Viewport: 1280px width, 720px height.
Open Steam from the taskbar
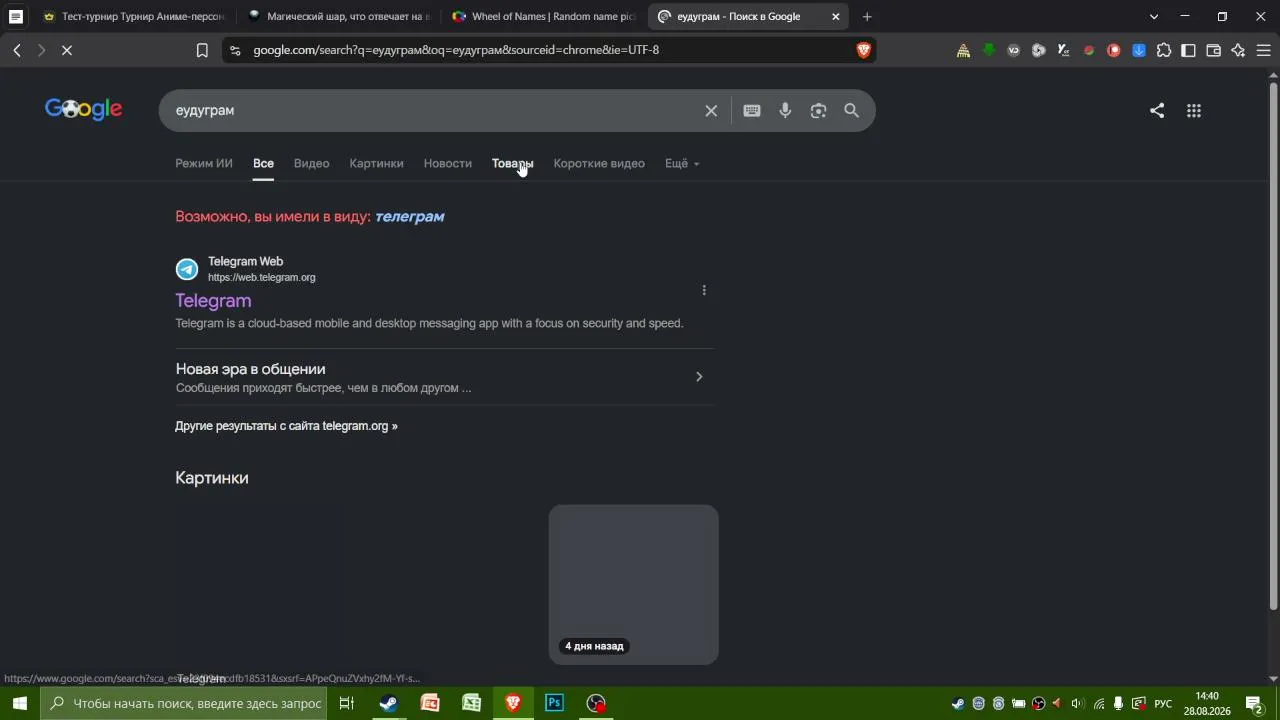(389, 703)
